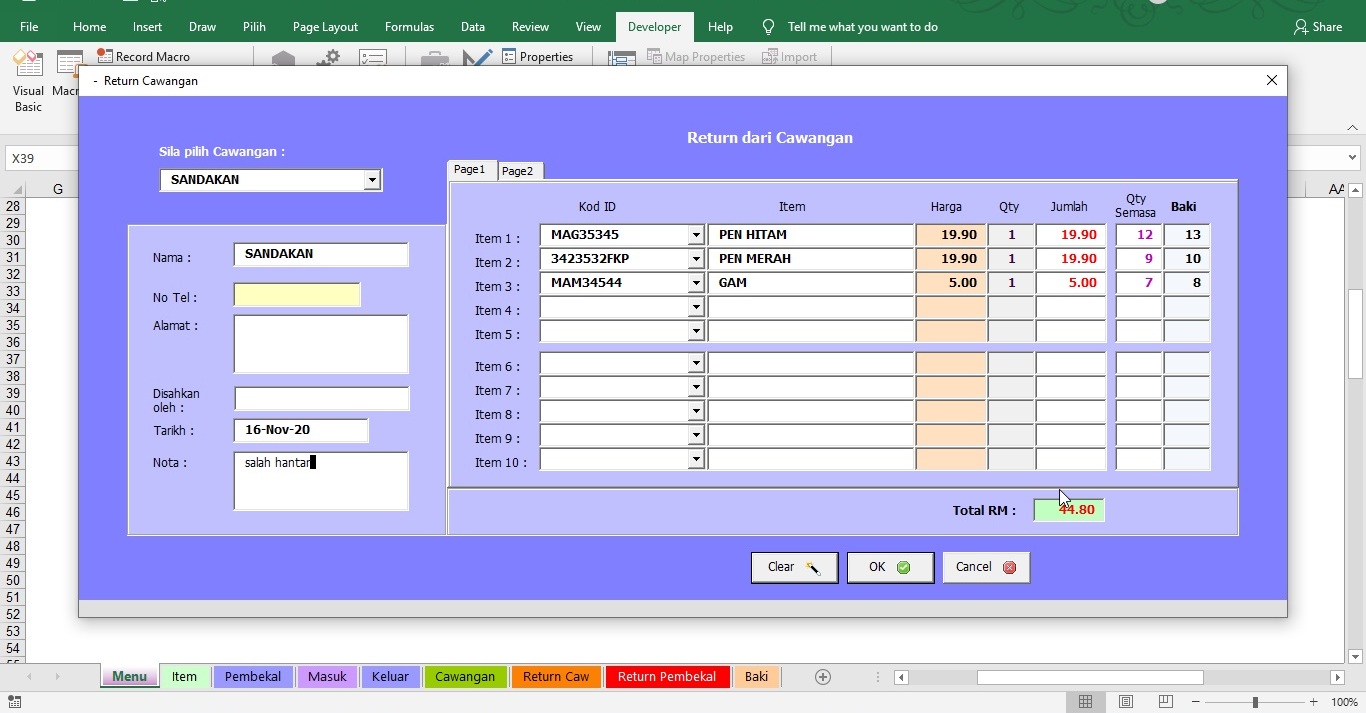Image resolution: width=1366 pixels, height=713 pixels.
Task: Click the Baki value 13 for Item 1
Action: 1186,235
